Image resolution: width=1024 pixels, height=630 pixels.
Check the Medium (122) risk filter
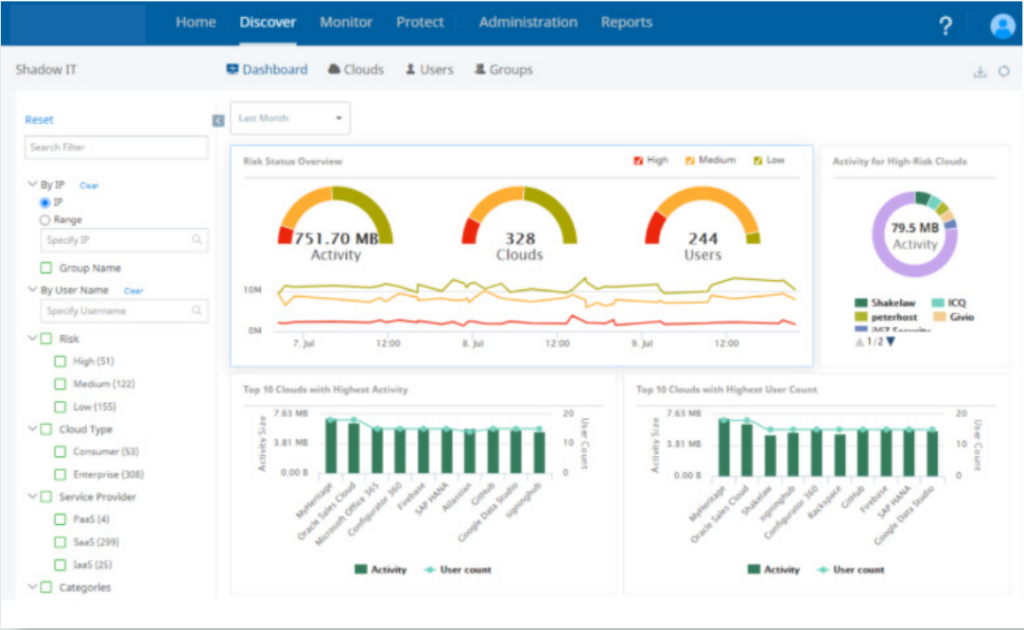click(x=60, y=384)
